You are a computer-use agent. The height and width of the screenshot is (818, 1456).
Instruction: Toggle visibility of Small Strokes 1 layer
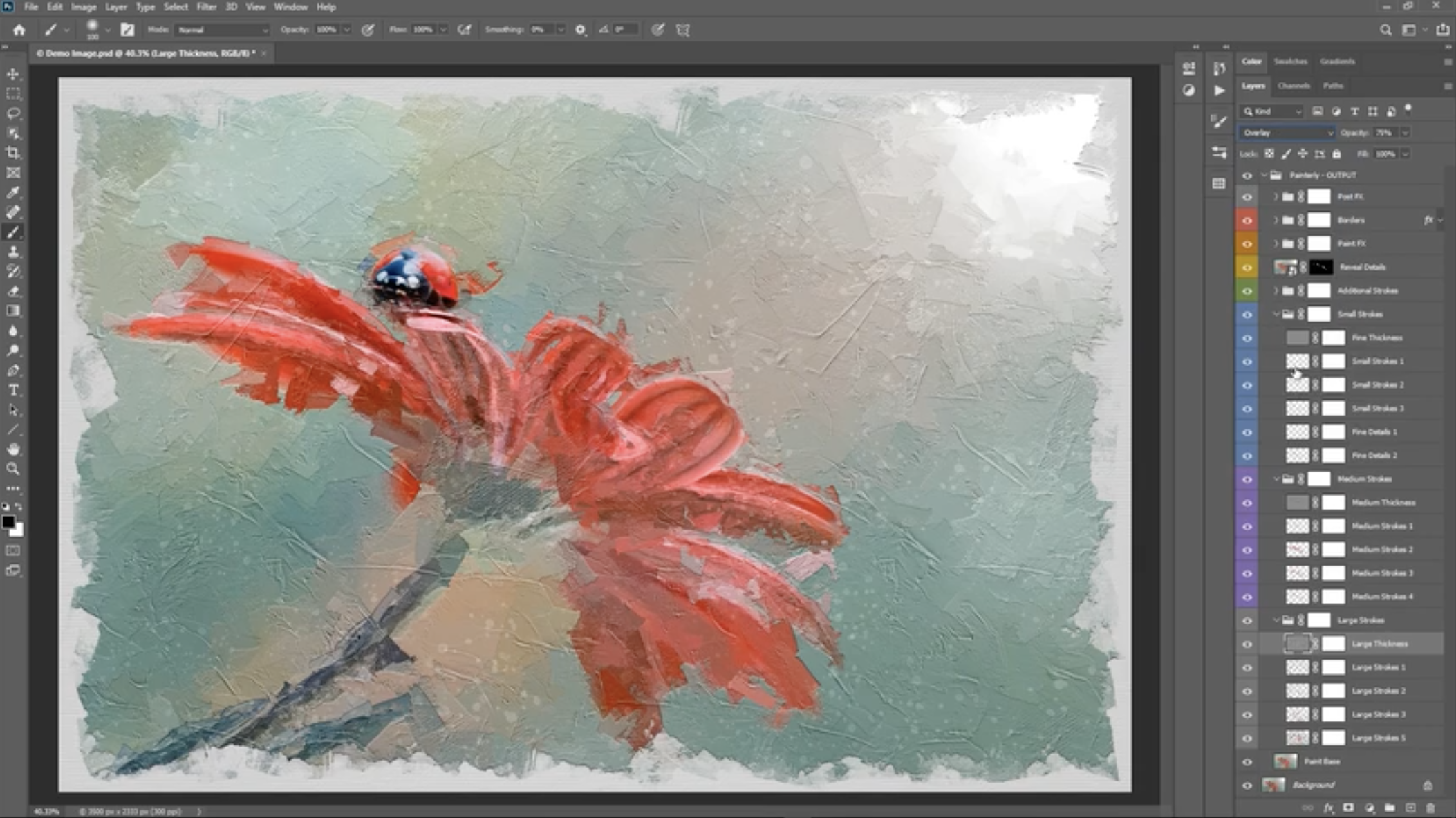[x=1247, y=362]
